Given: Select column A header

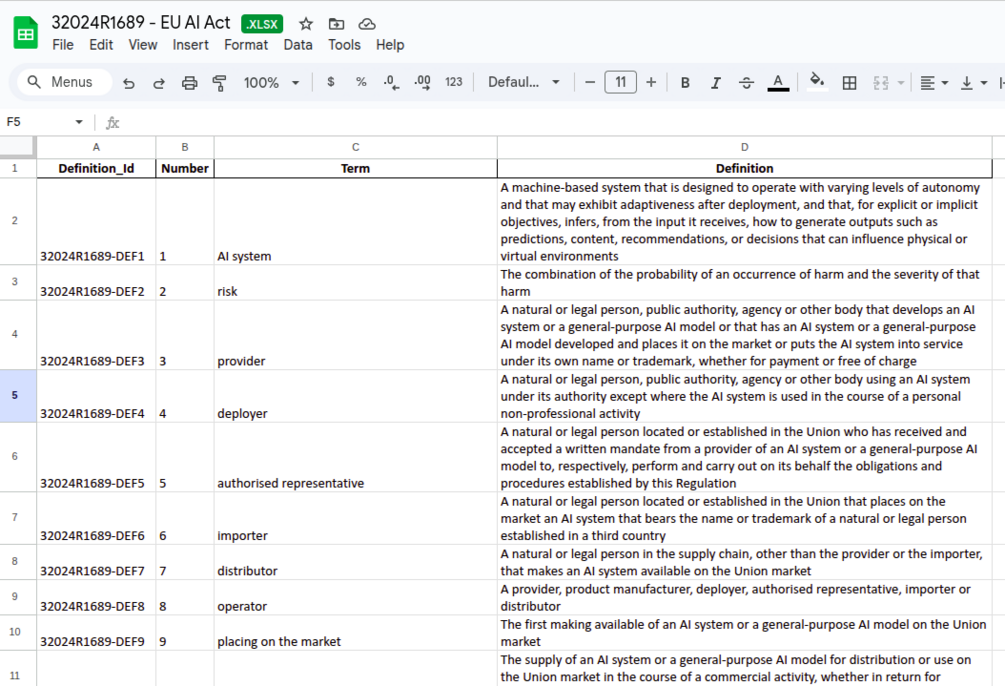Looking at the screenshot, I should click(x=96, y=147).
